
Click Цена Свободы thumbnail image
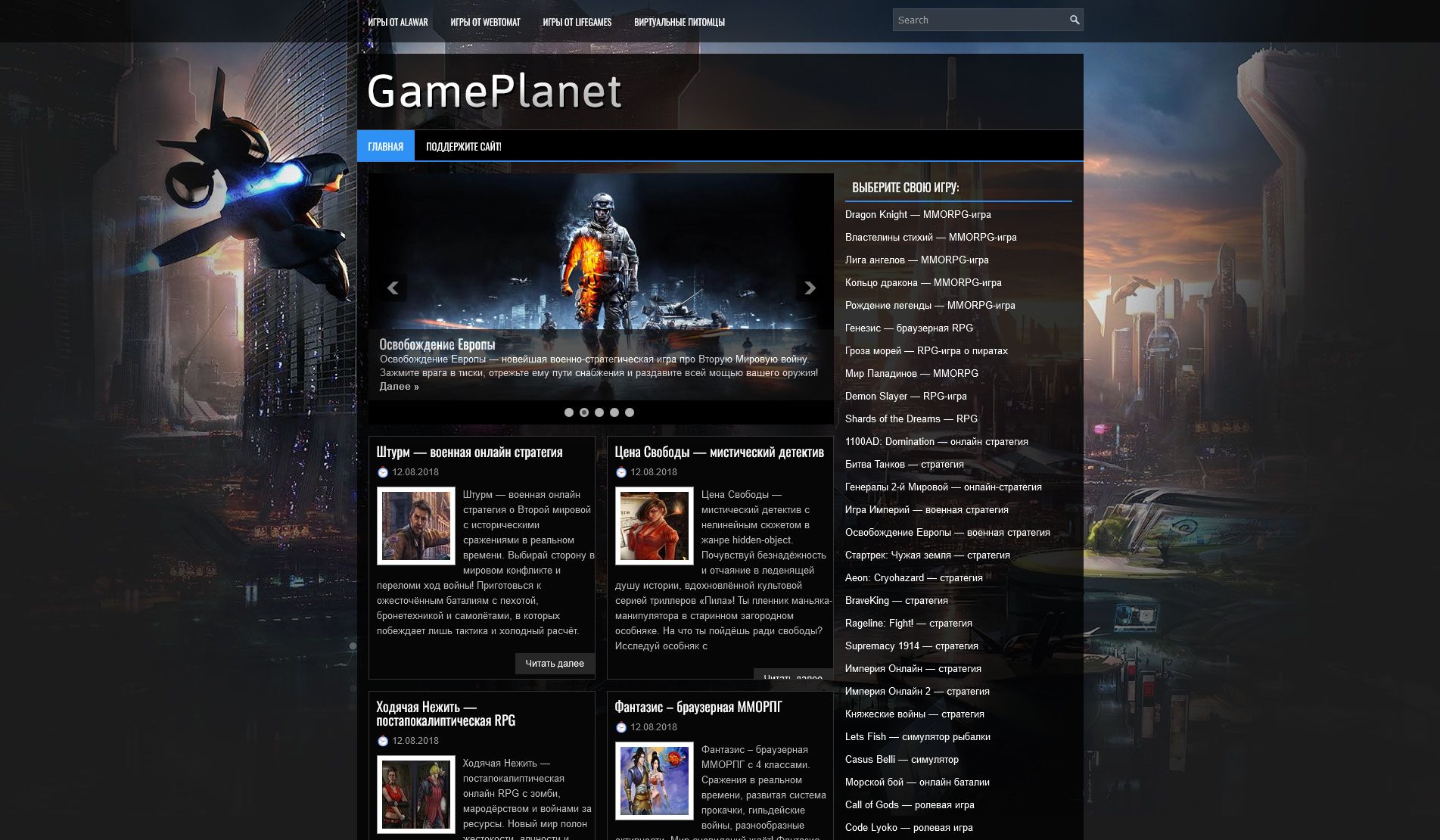click(655, 526)
